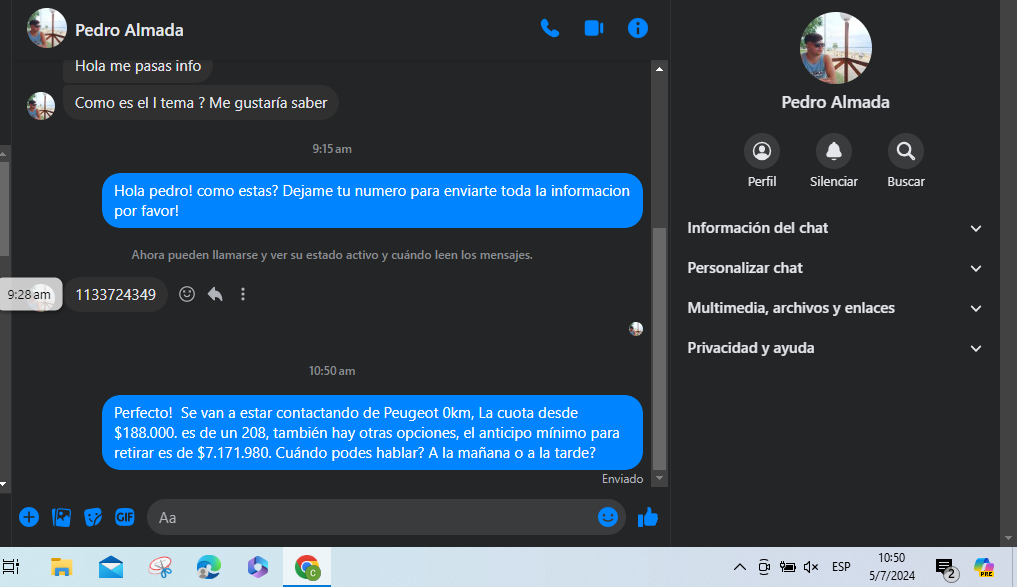
Task: Select the message 'Hola me pasas info'
Action: 138,67
